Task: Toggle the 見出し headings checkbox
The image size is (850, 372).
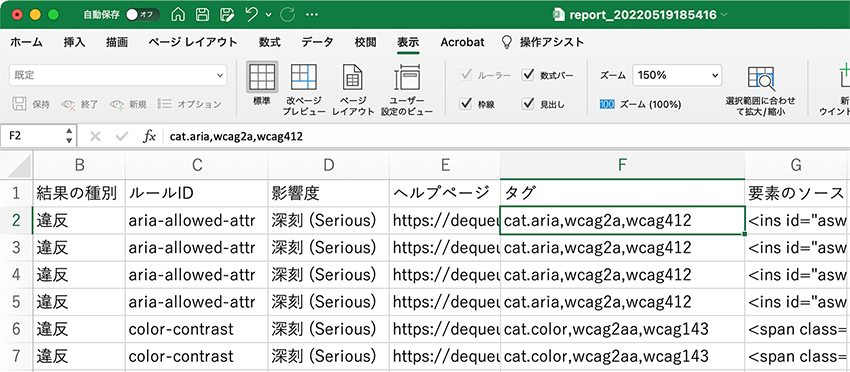Action: (528, 104)
